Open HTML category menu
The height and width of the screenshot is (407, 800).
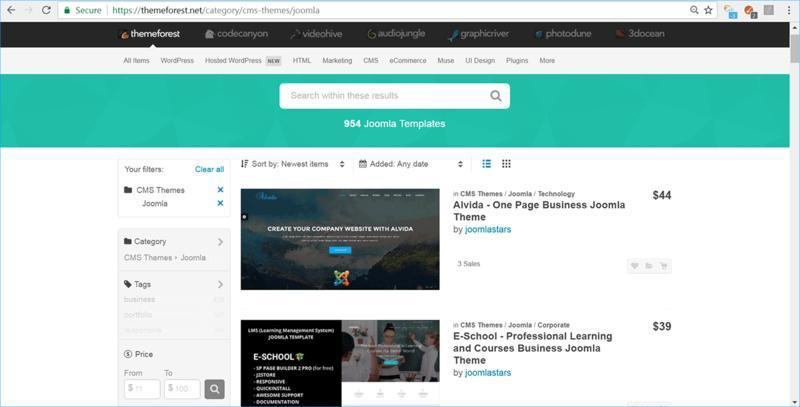click(302, 60)
